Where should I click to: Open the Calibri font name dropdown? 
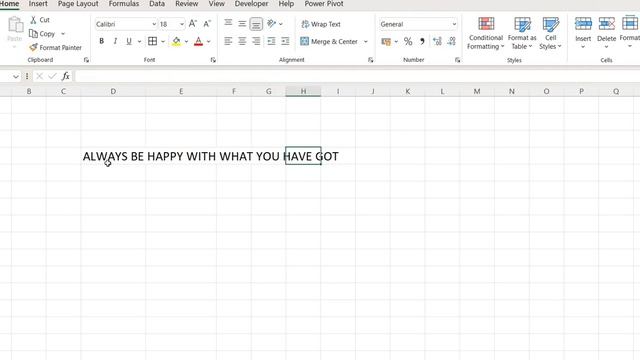154,24
